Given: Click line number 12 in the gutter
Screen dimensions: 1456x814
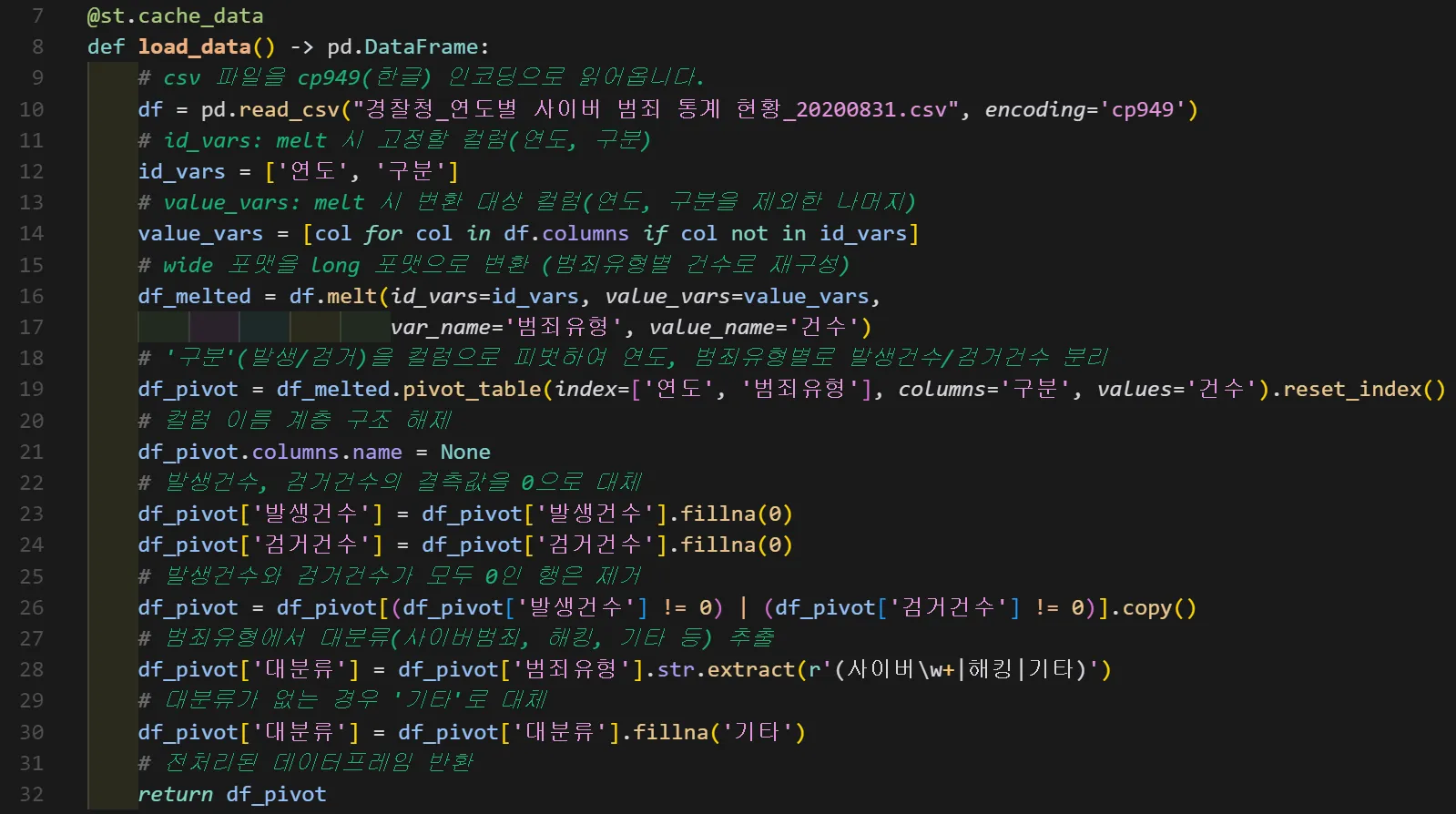Looking at the screenshot, I should [x=31, y=171].
